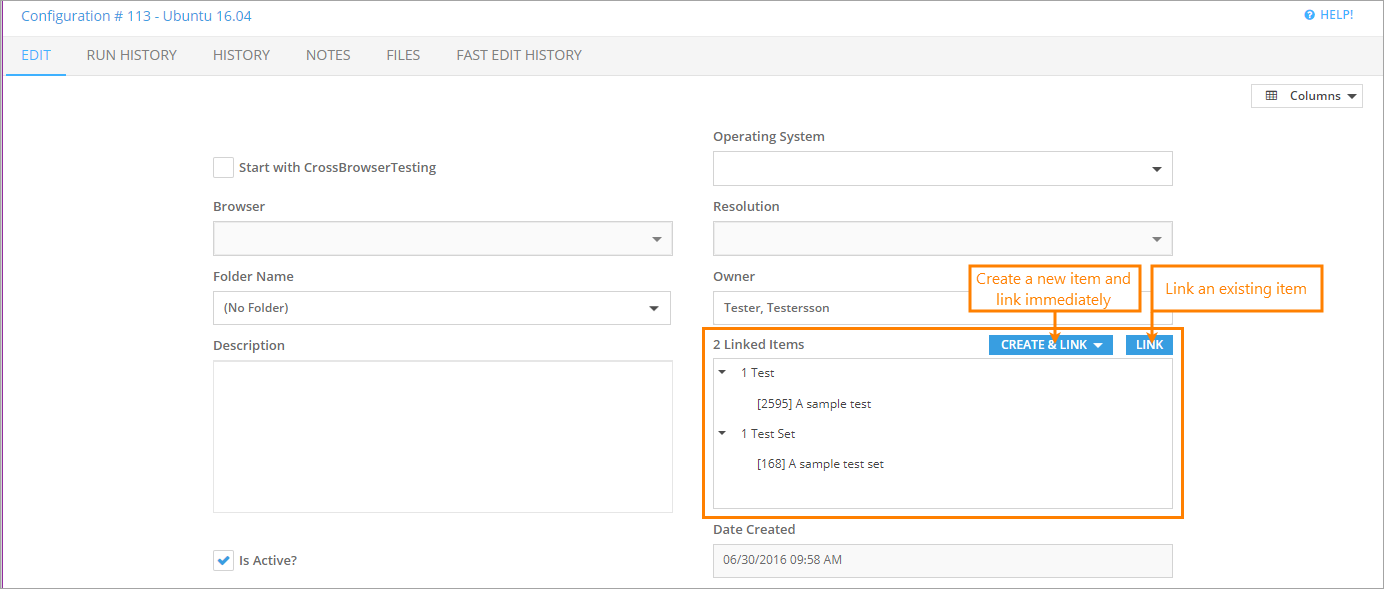This screenshot has height=589, width=1384.
Task: Click inside the Description text area
Action: point(442,436)
